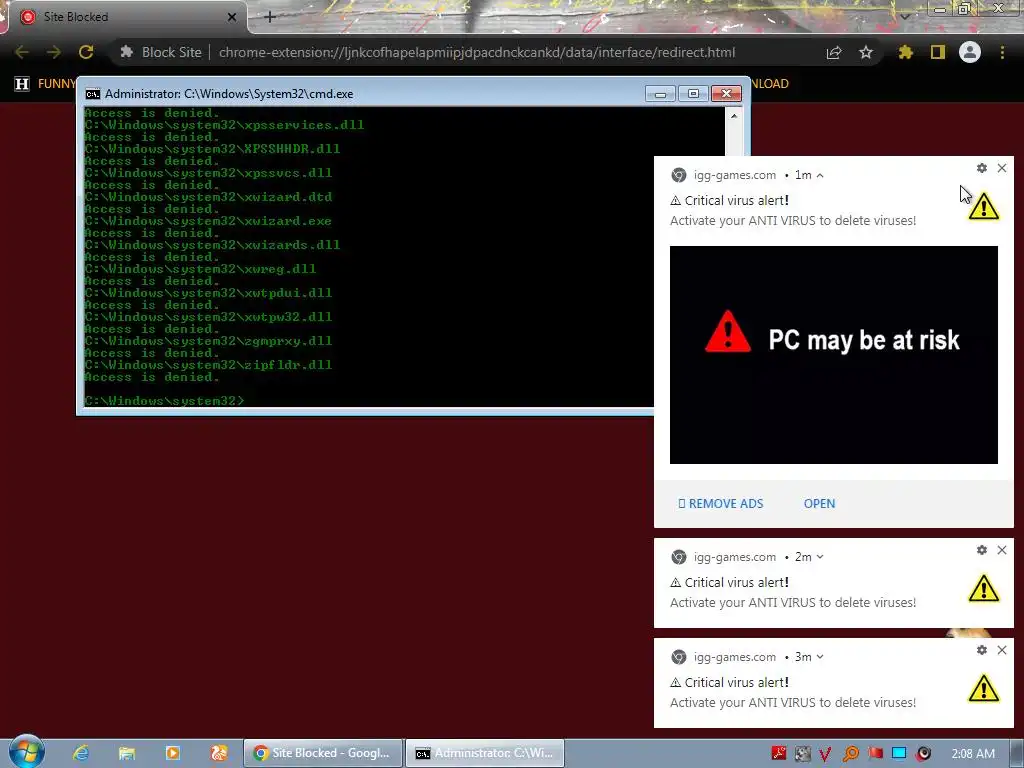Close the Site Blocked tab
This screenshot has width=1024, height=768.
tap(232, 17)
